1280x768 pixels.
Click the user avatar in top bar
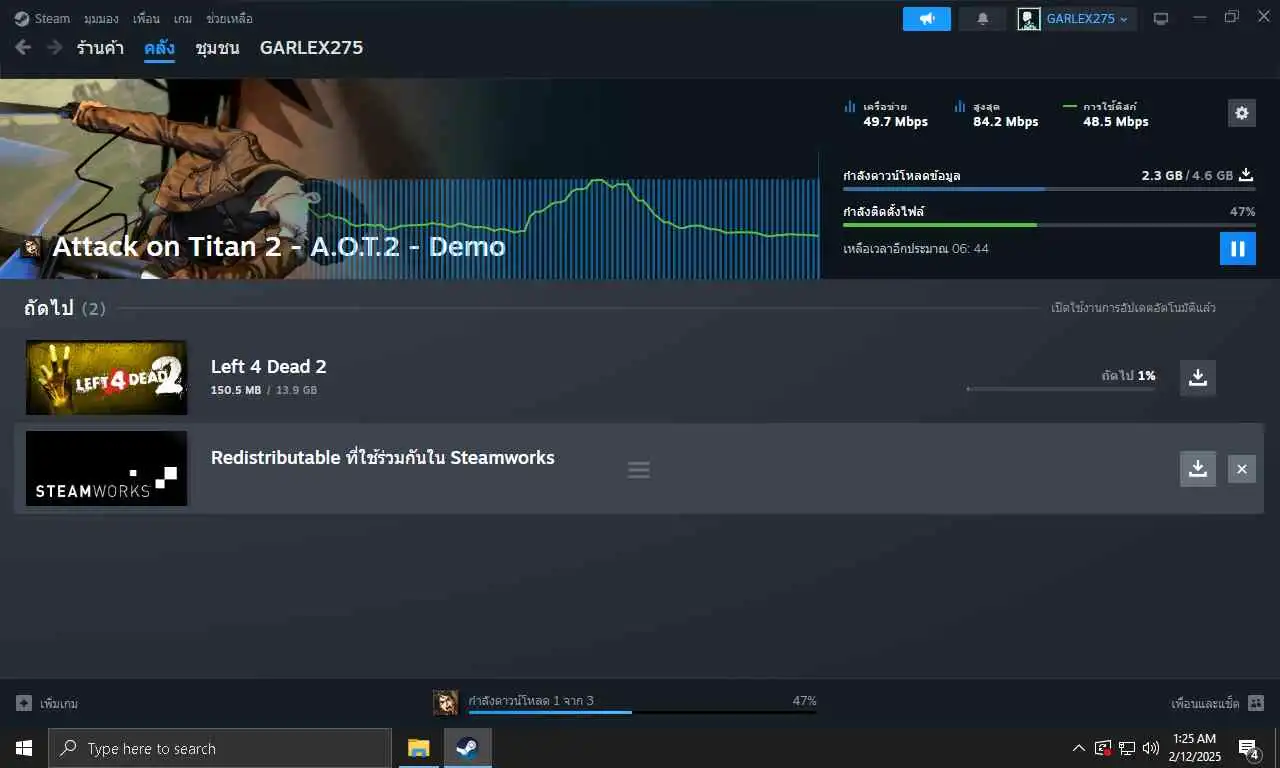pyautogui.click(x=1029, y=19)
